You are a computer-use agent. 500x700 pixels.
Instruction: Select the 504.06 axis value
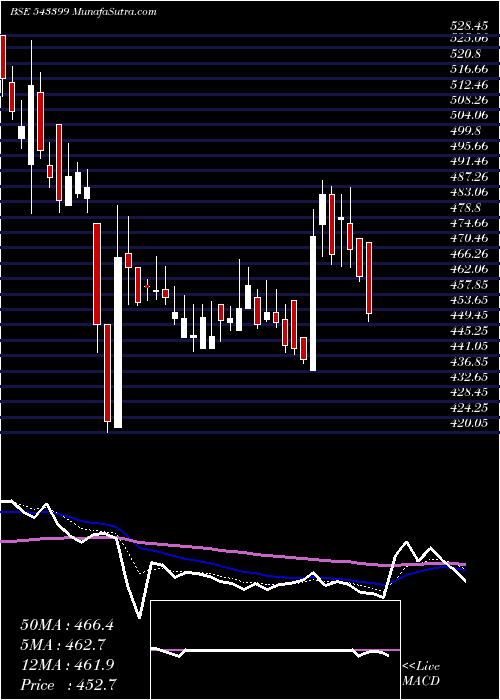[x=468, y=115]
